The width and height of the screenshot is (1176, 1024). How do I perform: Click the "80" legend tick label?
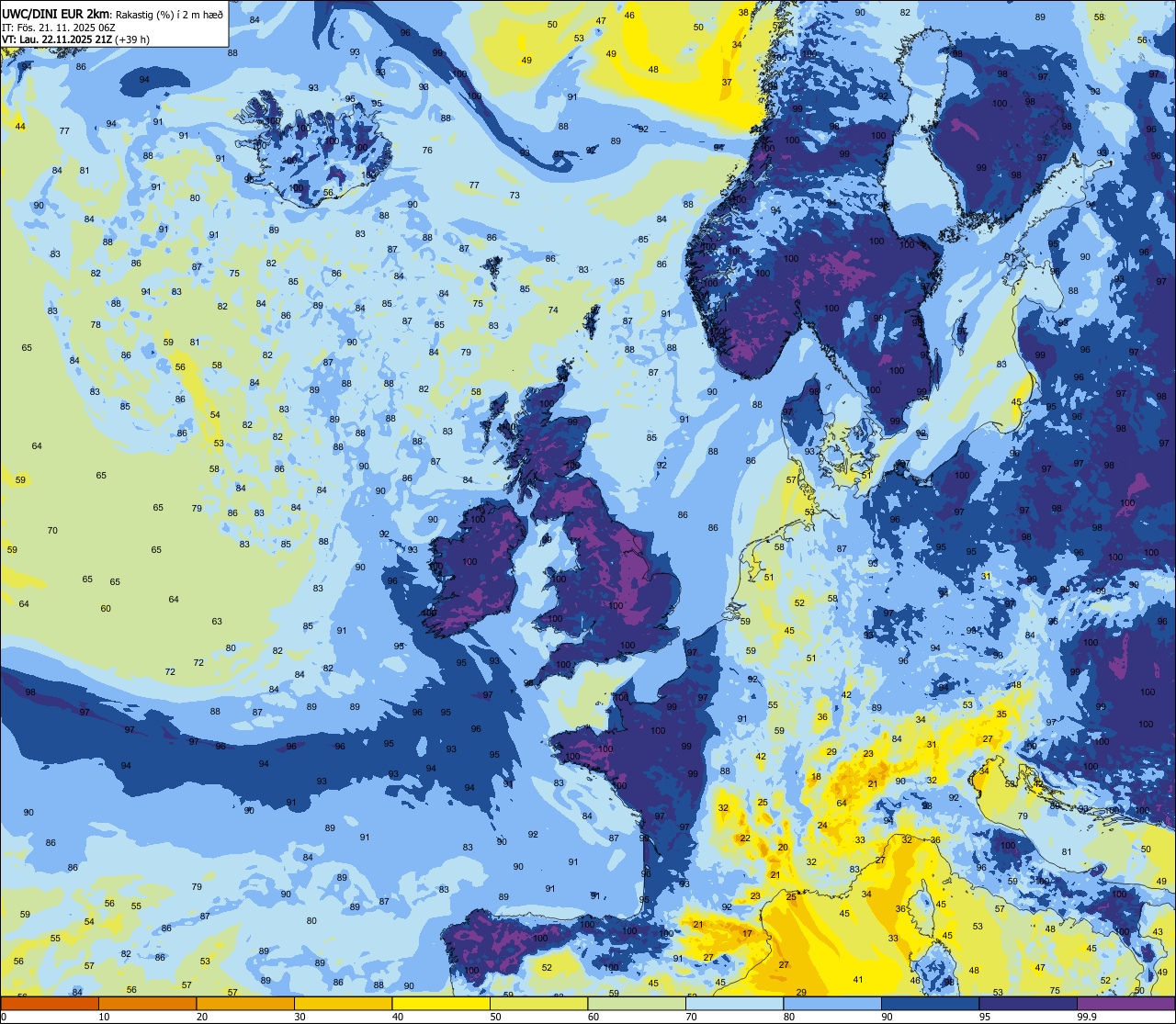click(x=789, y=1017)
